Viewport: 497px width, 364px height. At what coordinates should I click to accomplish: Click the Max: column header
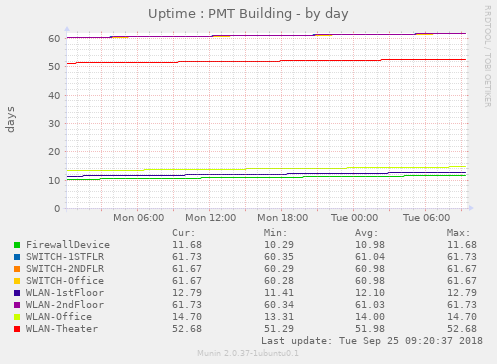[458, 233]
